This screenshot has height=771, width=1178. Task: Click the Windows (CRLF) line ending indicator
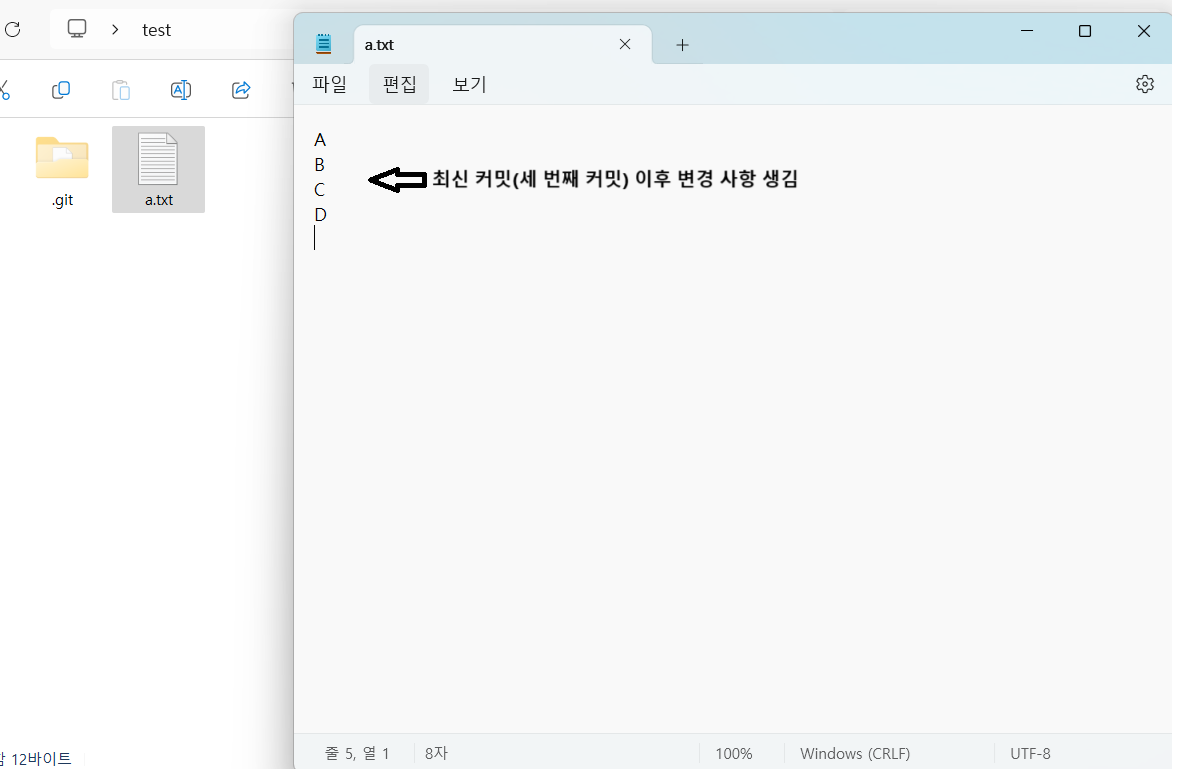(855, 754)
